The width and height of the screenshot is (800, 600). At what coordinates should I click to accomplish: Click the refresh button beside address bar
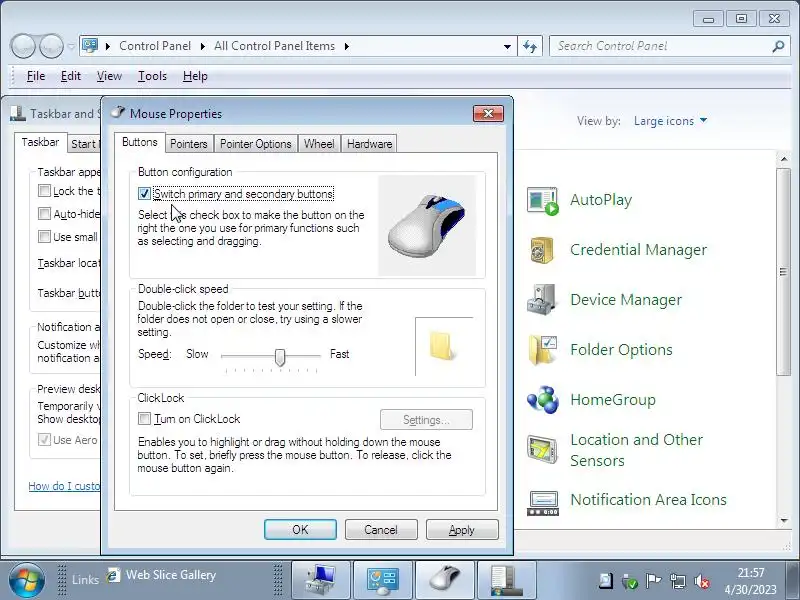(x=530, y=46)
